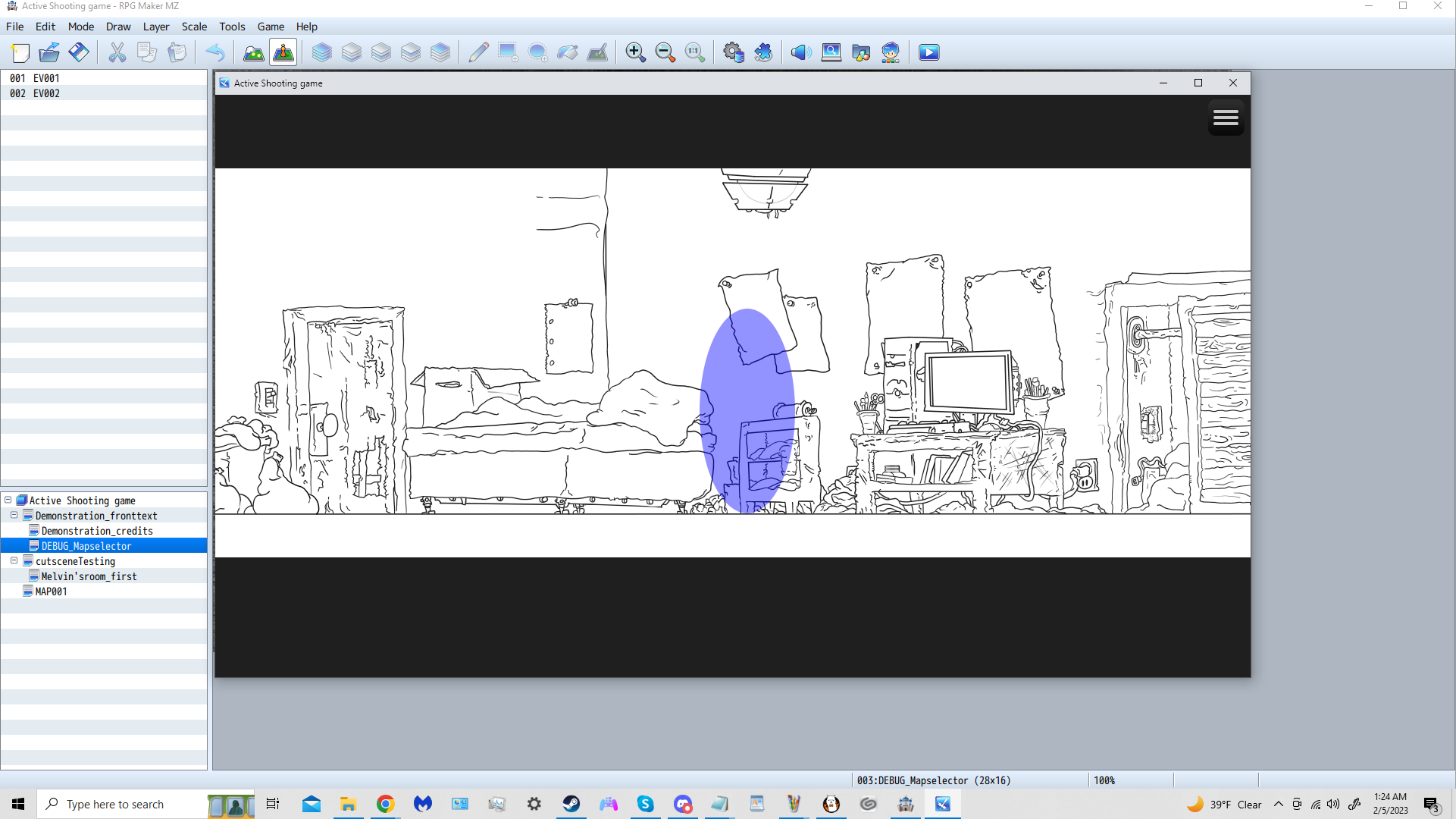The image size is (1456, 819).
Task: Open the Plugin Manager puzzle icon
Action: [x=763, y=52]
